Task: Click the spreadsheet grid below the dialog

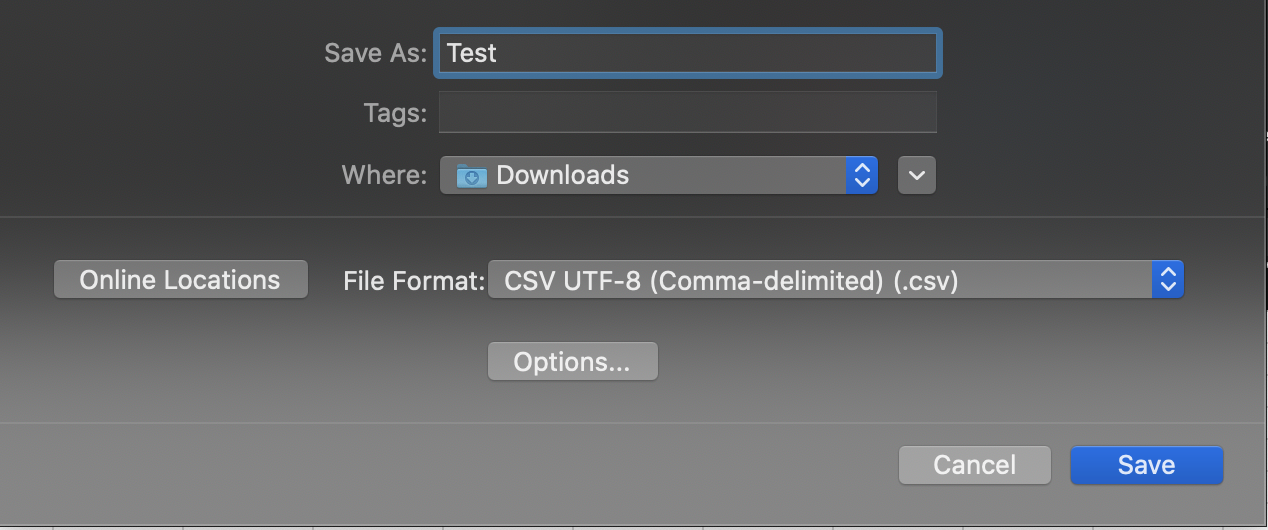Action: [634, 526]
